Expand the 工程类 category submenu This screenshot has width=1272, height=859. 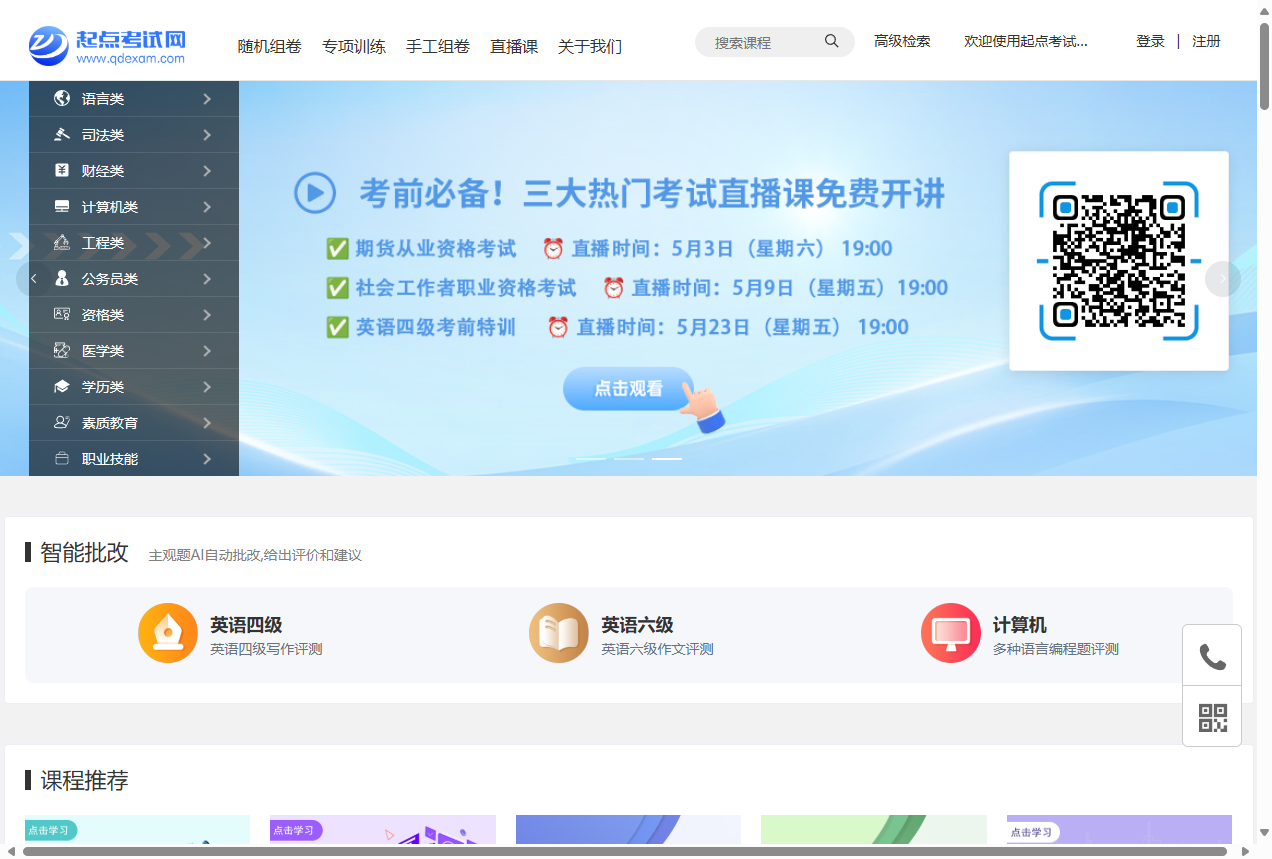click(207, 242)
